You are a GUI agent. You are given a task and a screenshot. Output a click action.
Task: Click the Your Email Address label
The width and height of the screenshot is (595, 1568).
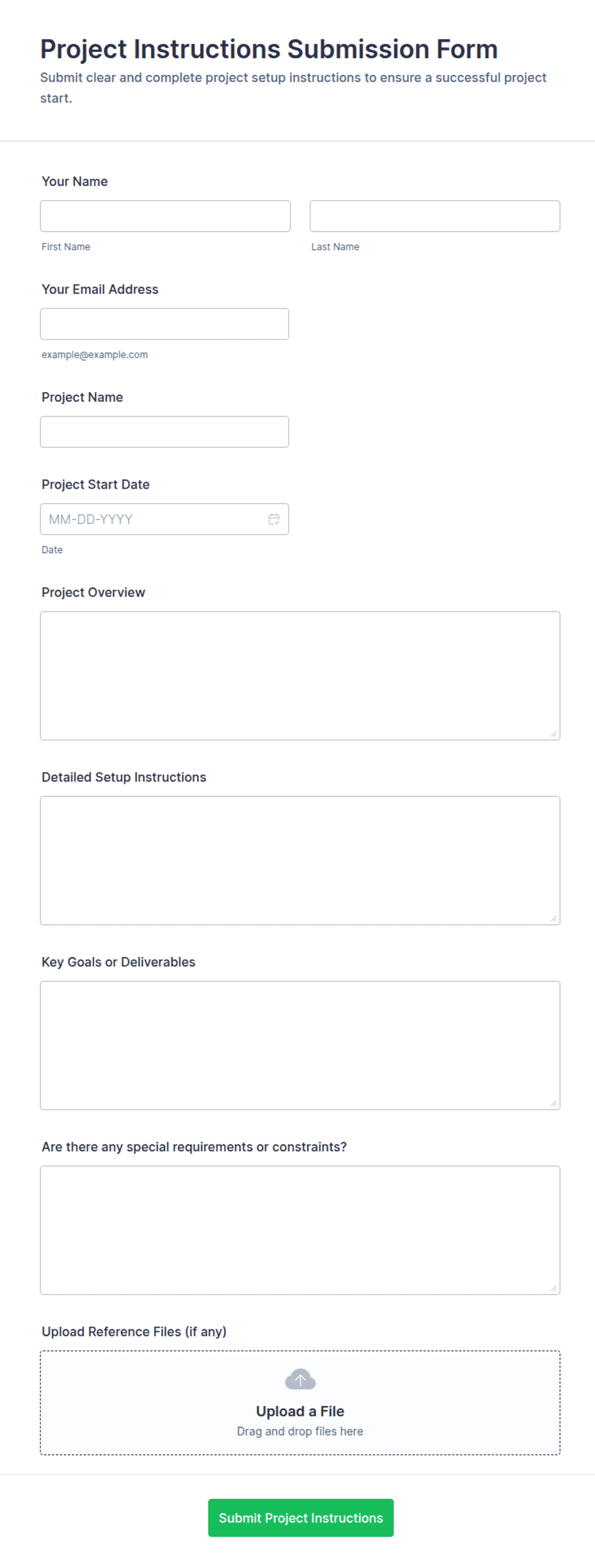pos(100,289)
